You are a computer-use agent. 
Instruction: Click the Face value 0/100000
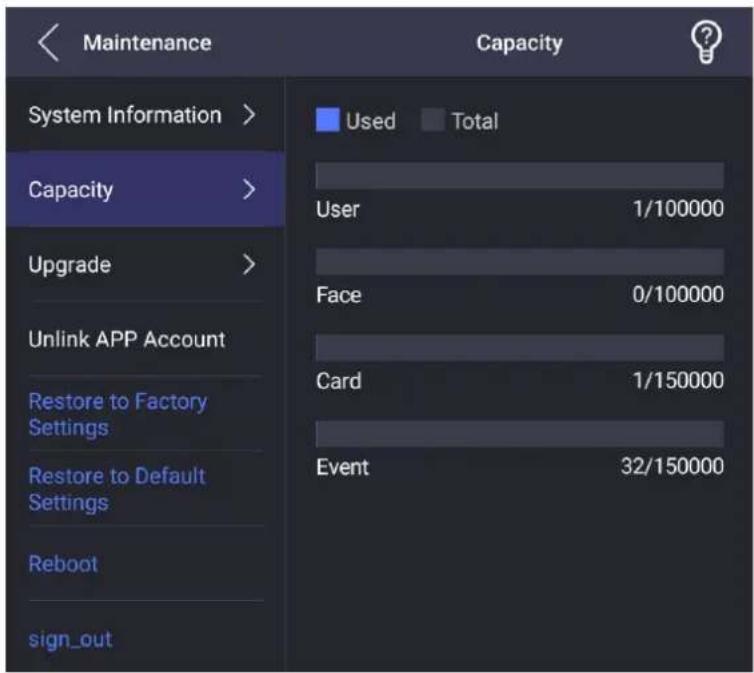point(678,294)
